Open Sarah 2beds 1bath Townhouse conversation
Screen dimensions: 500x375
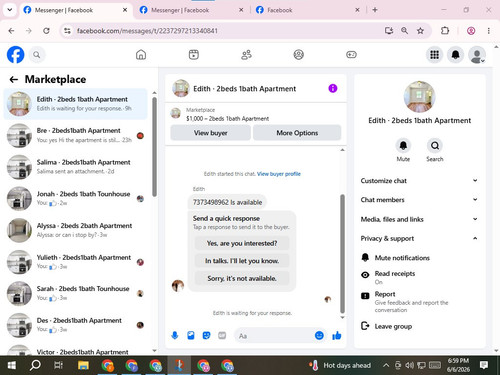(x=75, y=293)
